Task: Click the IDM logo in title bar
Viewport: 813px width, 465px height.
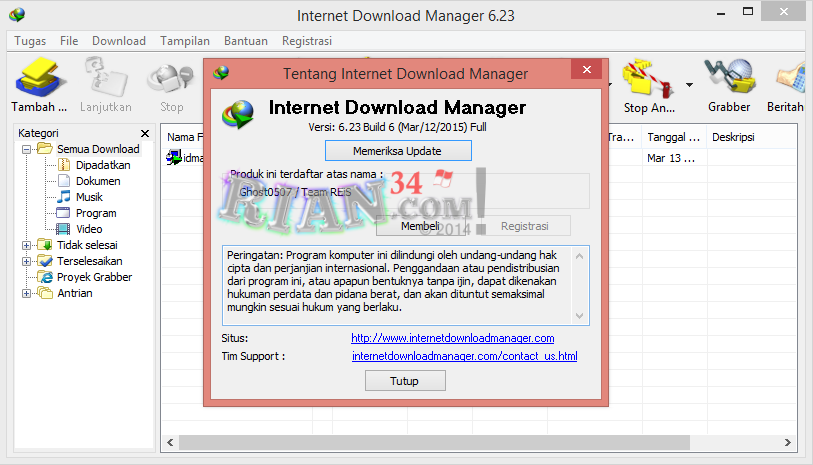Action: click(17, 15)
